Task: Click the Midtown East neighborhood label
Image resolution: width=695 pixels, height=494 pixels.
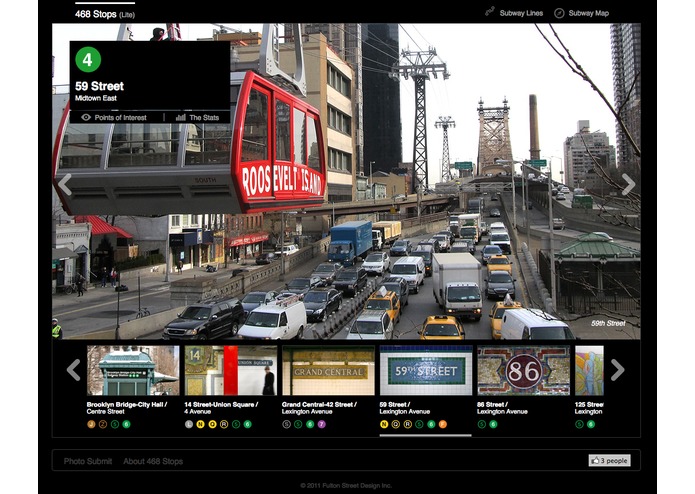Action: coord(96,98)
